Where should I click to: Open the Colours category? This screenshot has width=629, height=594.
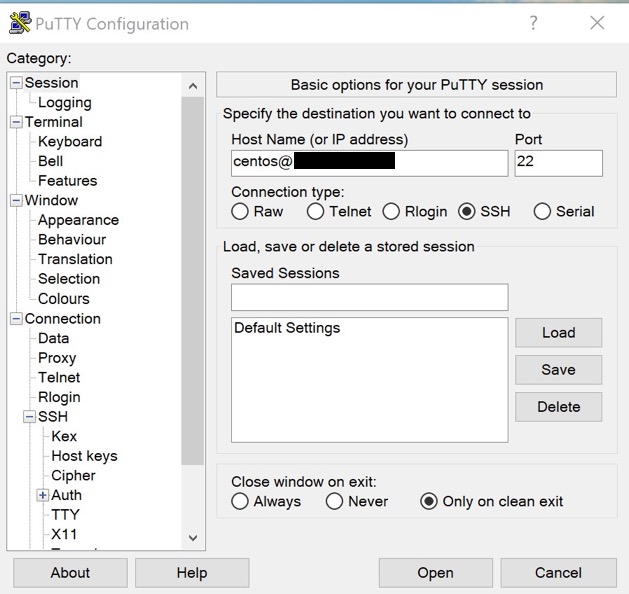(x=63, y=299)
